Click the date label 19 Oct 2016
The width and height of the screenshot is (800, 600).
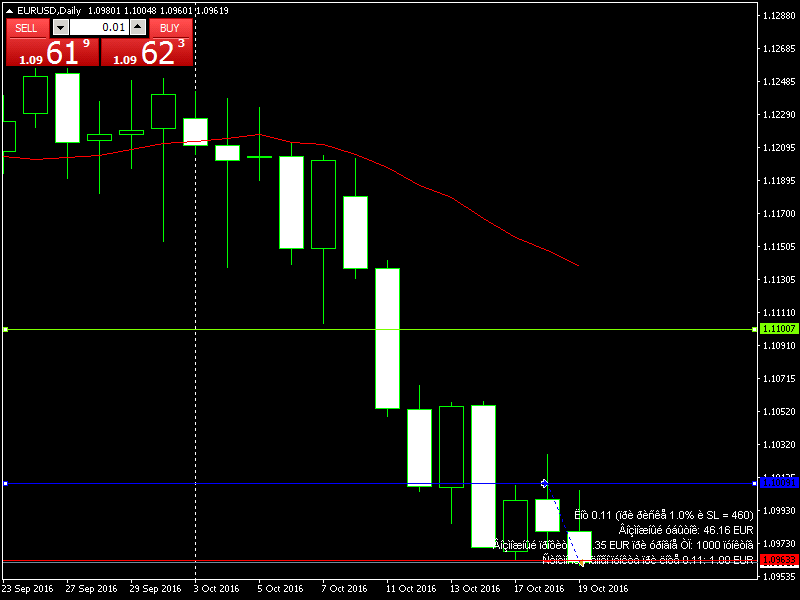click(x=603, y=588)
